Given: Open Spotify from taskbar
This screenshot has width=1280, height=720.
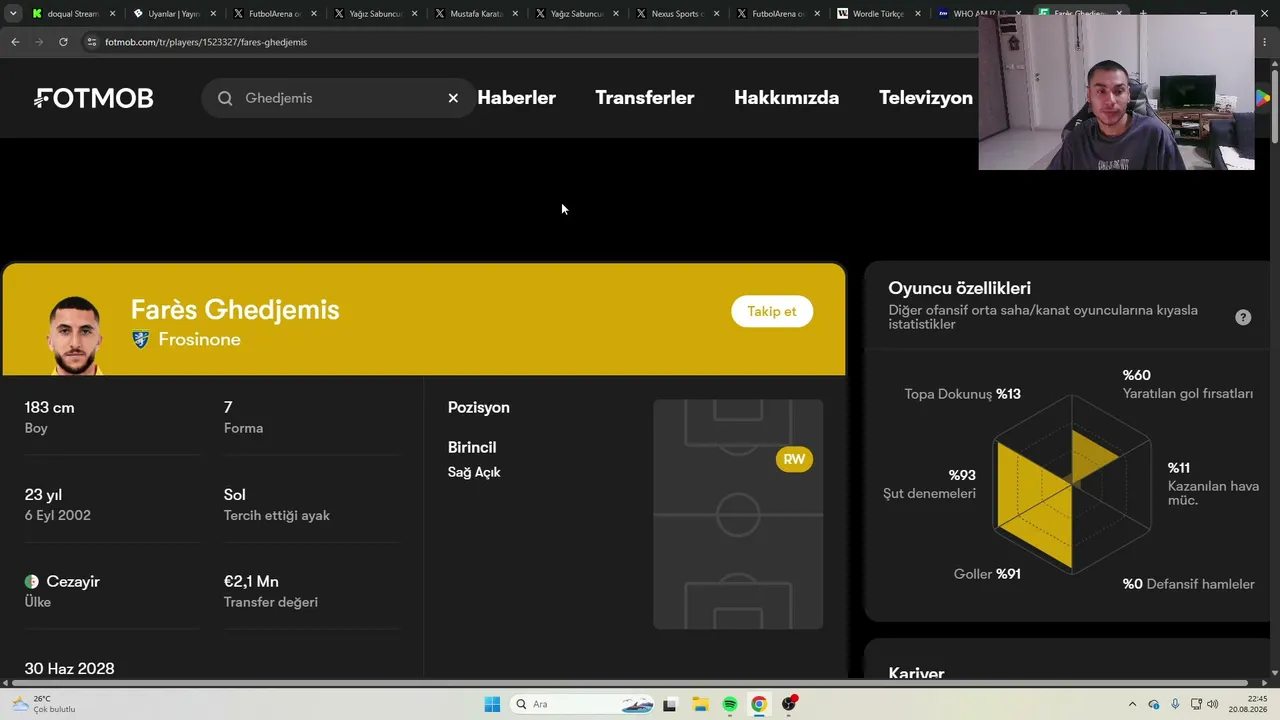Looking at the screenshot, I should click(x=730, y=704).
